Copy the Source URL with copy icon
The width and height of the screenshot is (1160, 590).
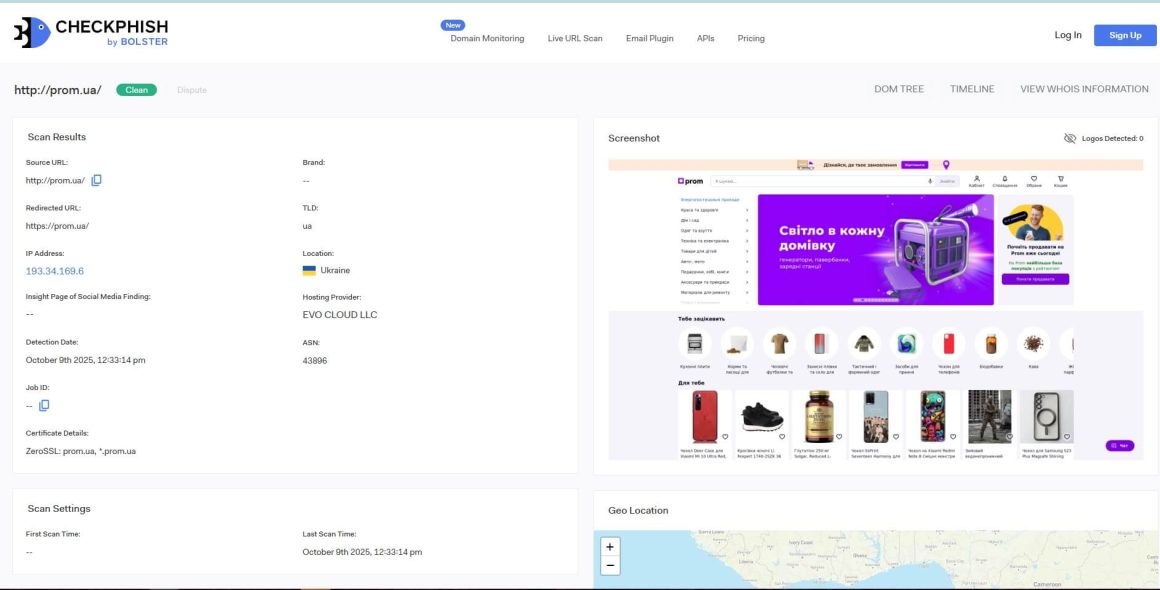(x=97, y=180)
